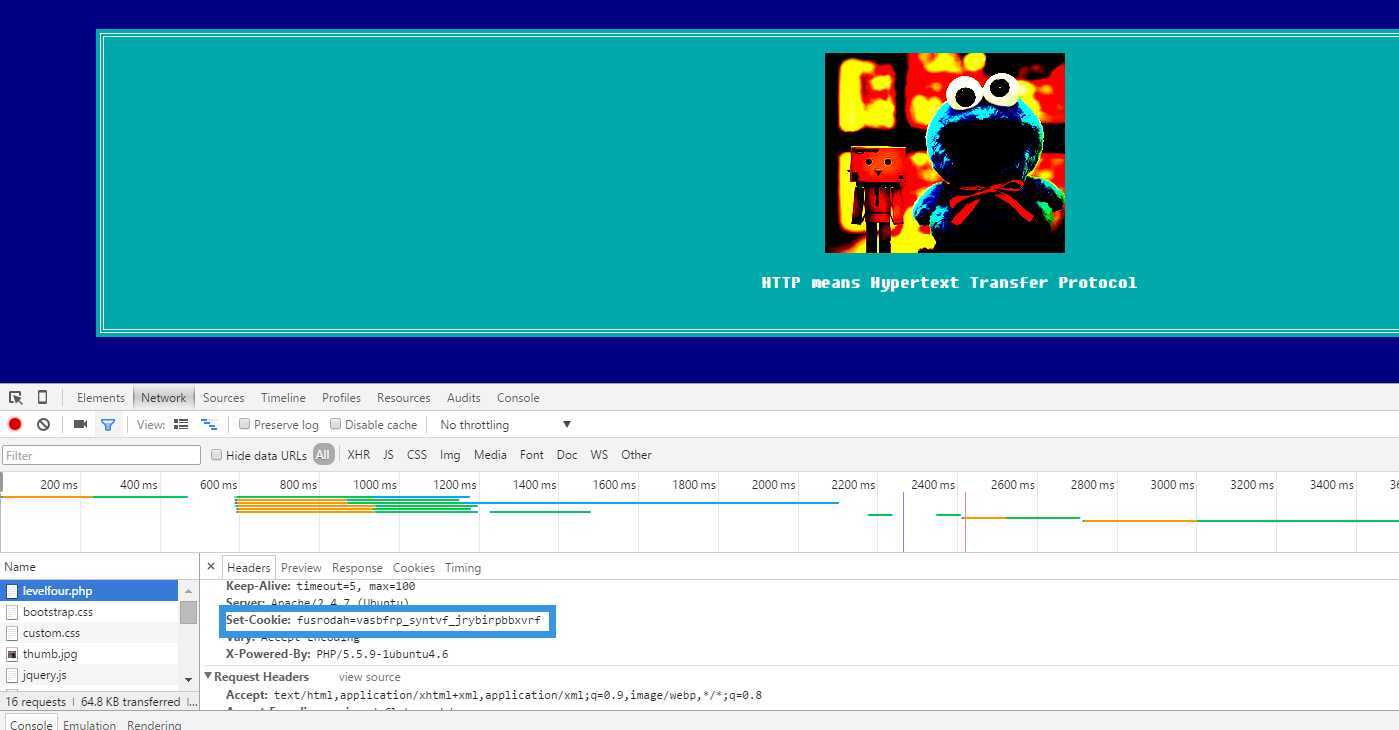This screenshot has height=730, width=1399.
Task: Click the Accept request header value
Action: (x=518, y=695)
